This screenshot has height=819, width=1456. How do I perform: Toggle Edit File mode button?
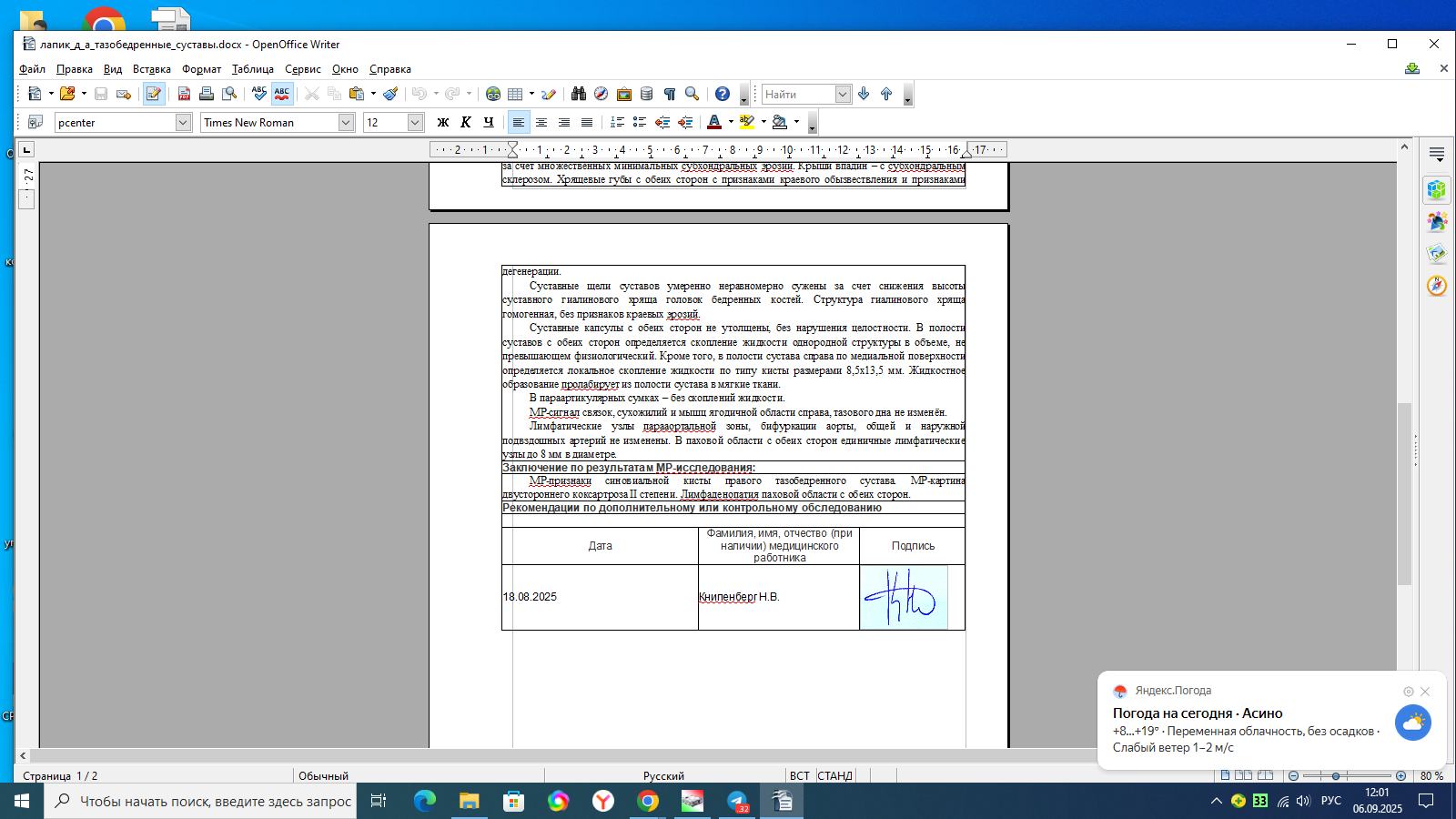(154, 94)
